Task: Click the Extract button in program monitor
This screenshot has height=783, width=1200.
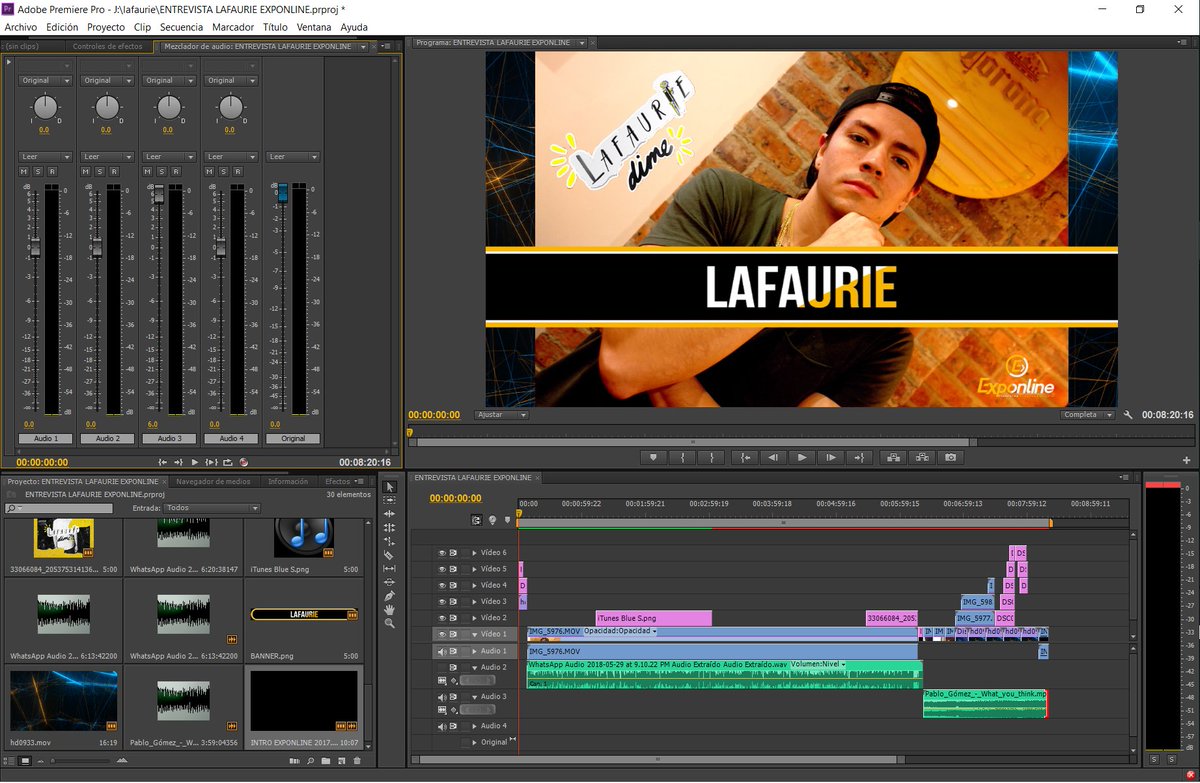Action: coord(921,457)
